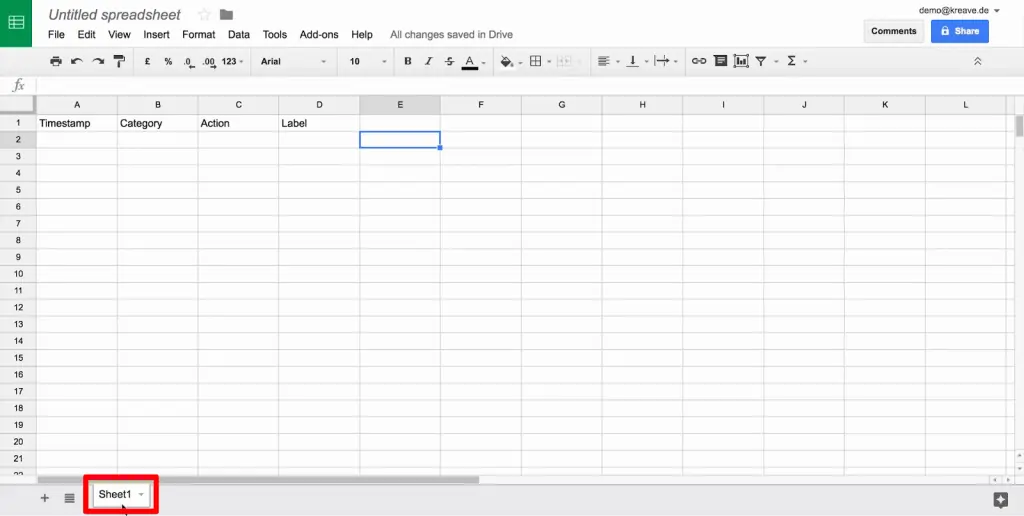
Task: Insert a link with chain icon
Action: (699, 61)
